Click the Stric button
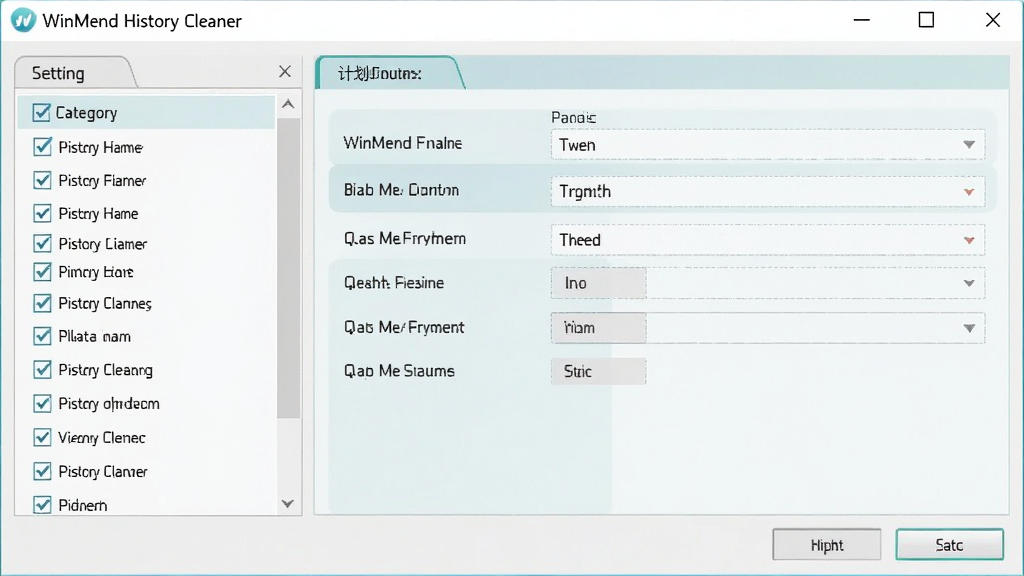This screenshot has width=1024, height=576. click(598, 371)
